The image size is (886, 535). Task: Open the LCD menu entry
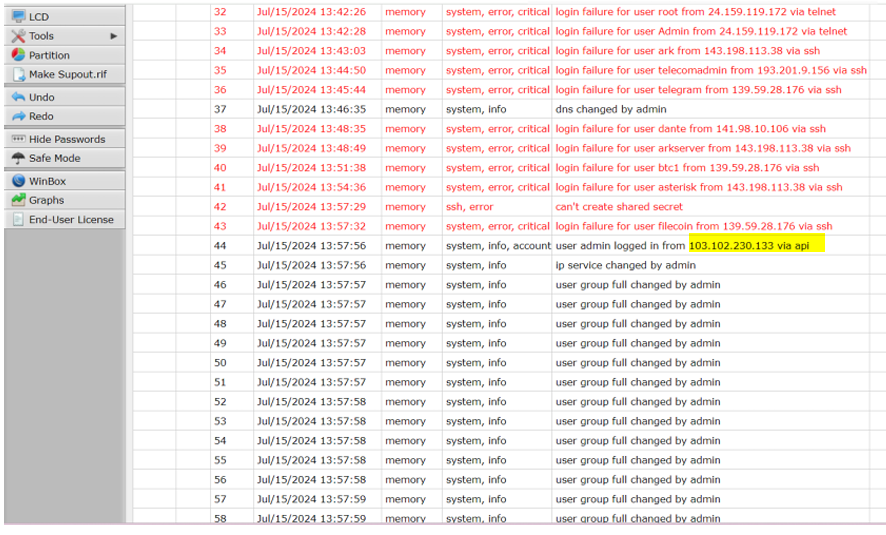64,16
